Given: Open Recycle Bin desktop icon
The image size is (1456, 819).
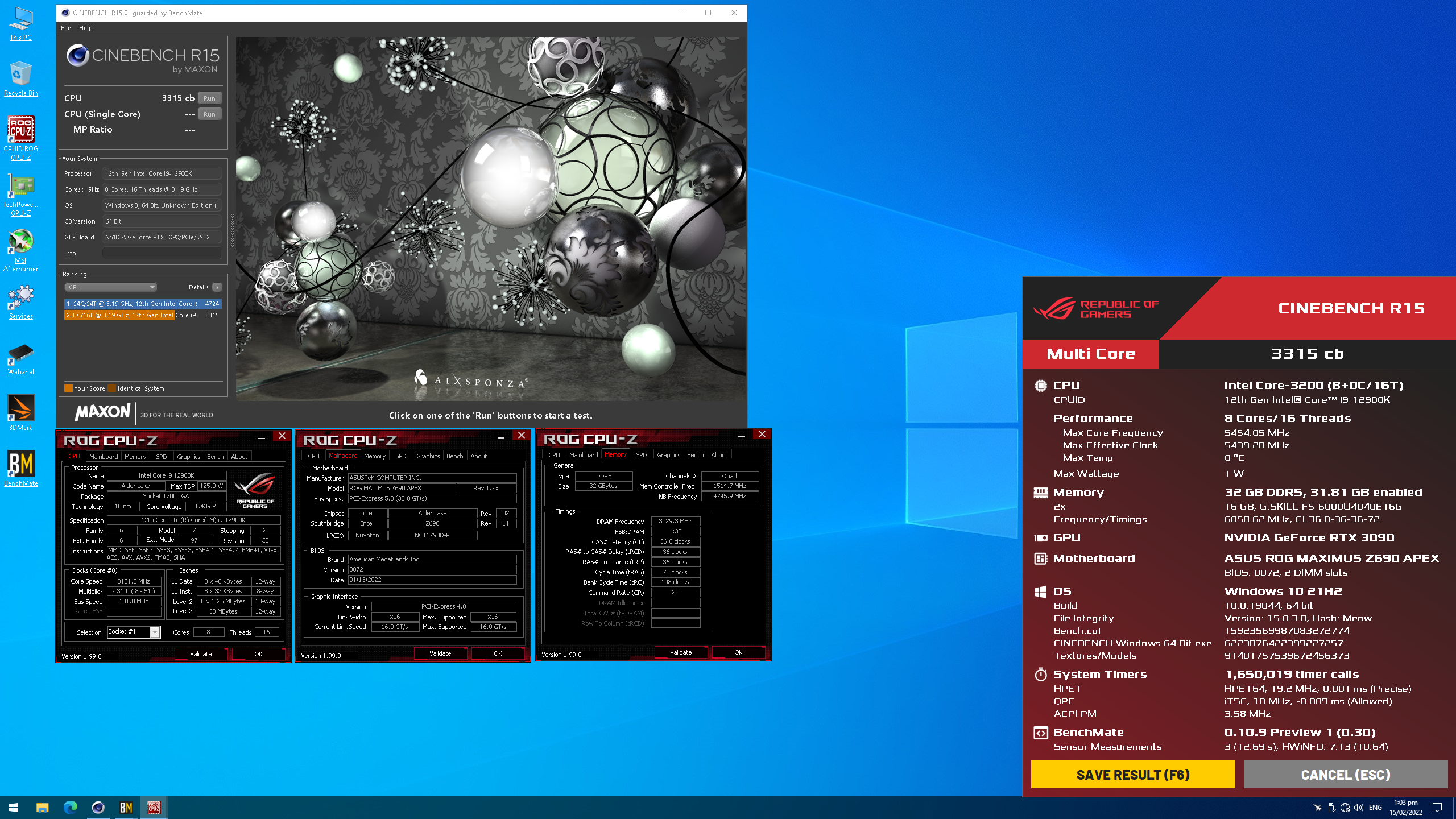Looking at the screenshot, I should (20, 79).
